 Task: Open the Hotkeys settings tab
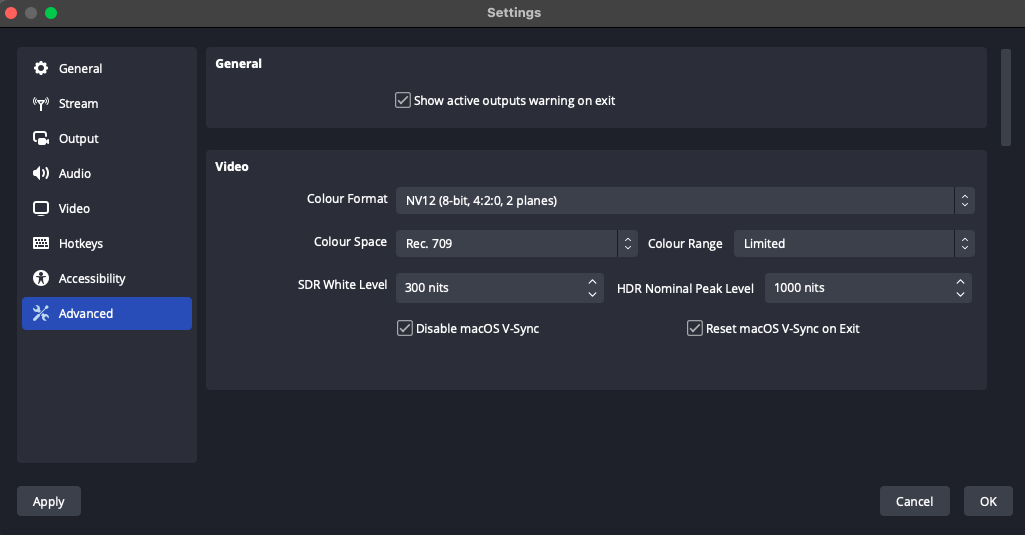80,244
